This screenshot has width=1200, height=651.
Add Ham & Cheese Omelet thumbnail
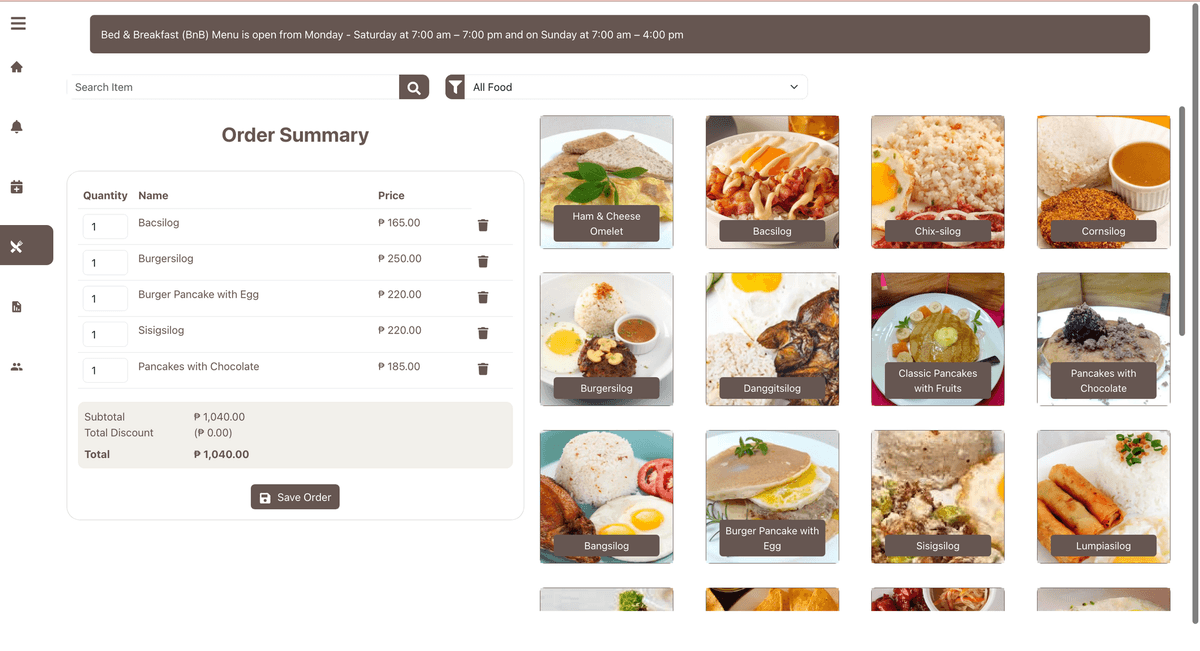(x=607, y=182)
